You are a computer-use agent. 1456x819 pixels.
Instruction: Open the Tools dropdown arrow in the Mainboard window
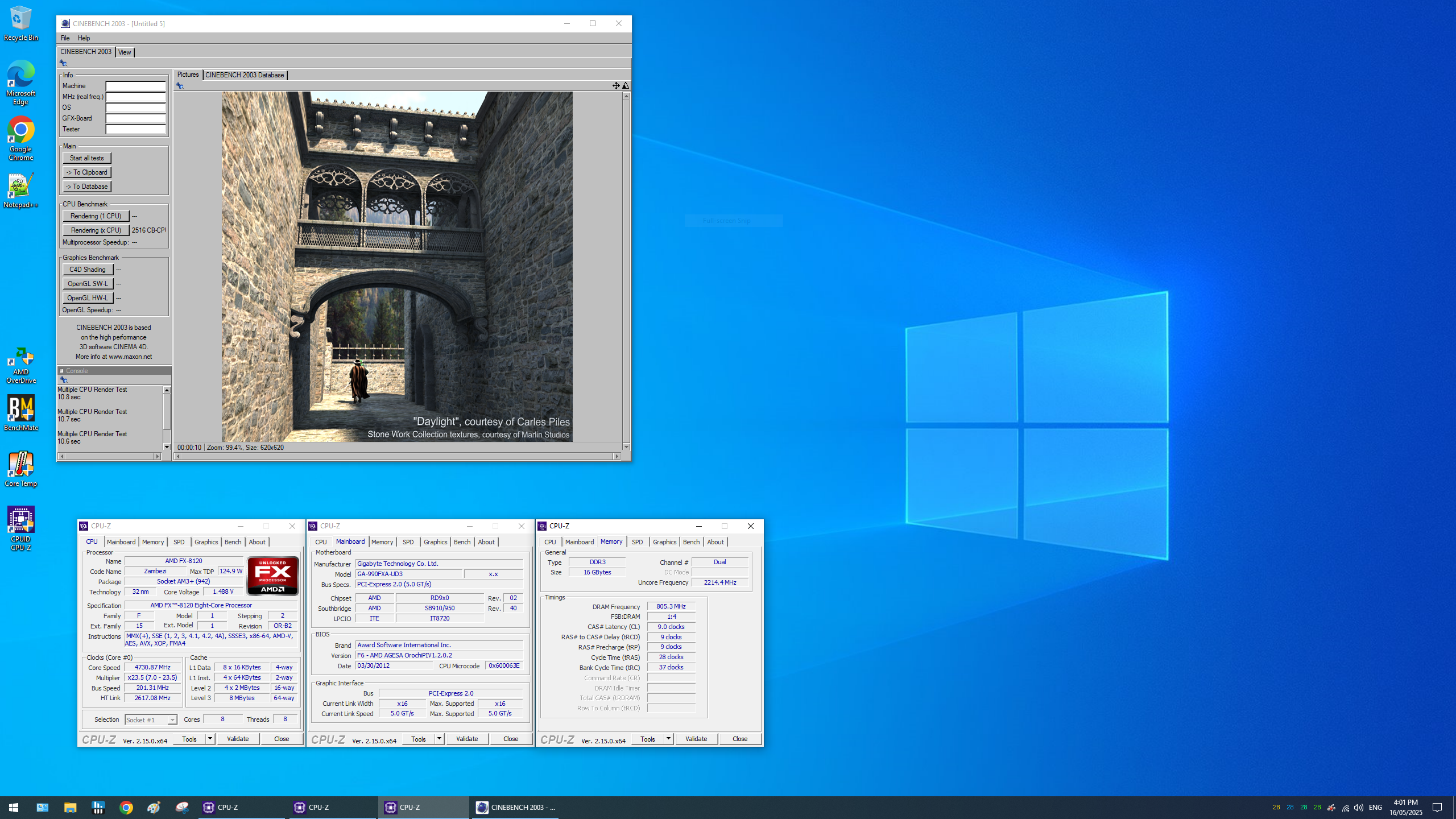pyautogui.click(x=439, y=739)
